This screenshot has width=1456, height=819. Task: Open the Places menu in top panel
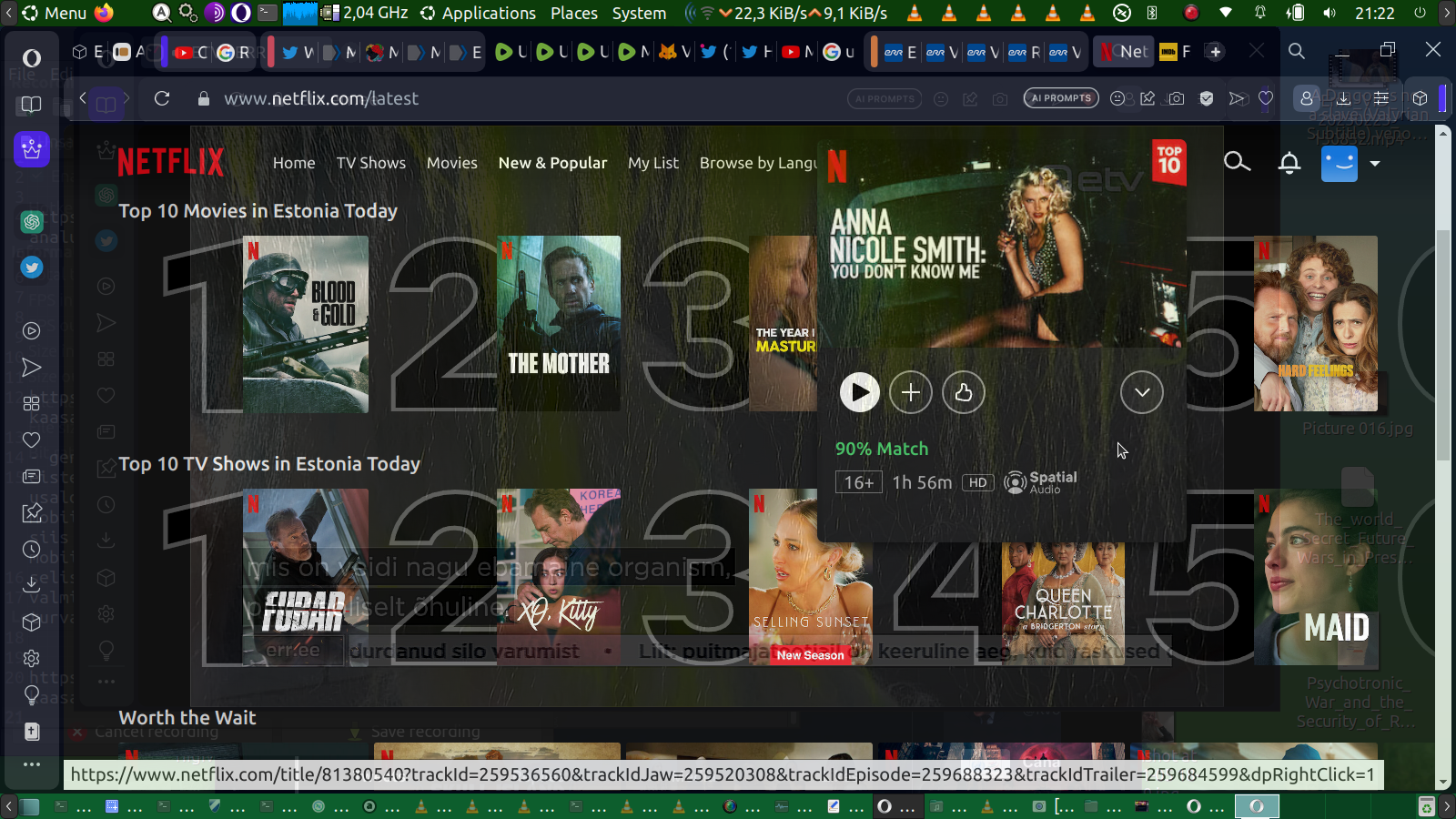click(x=574, y=13)
